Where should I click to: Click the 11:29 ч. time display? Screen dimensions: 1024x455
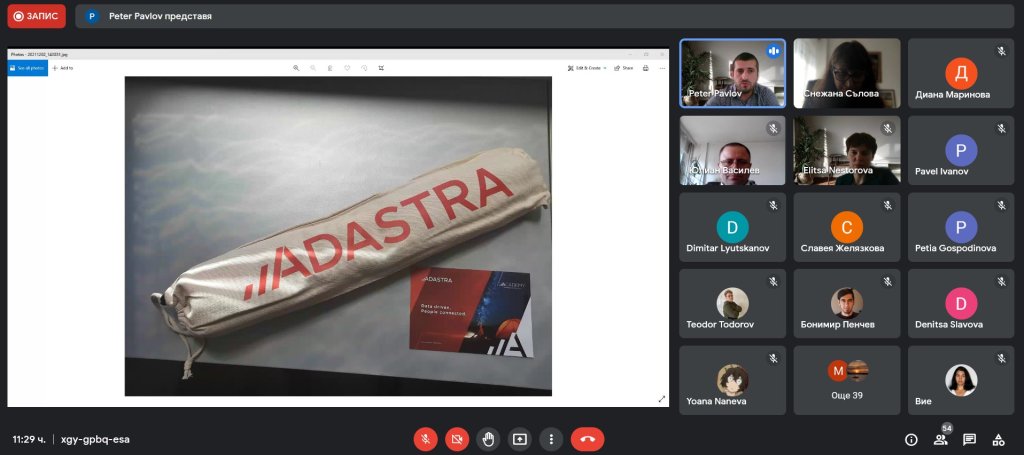click(x=29, y=439)
